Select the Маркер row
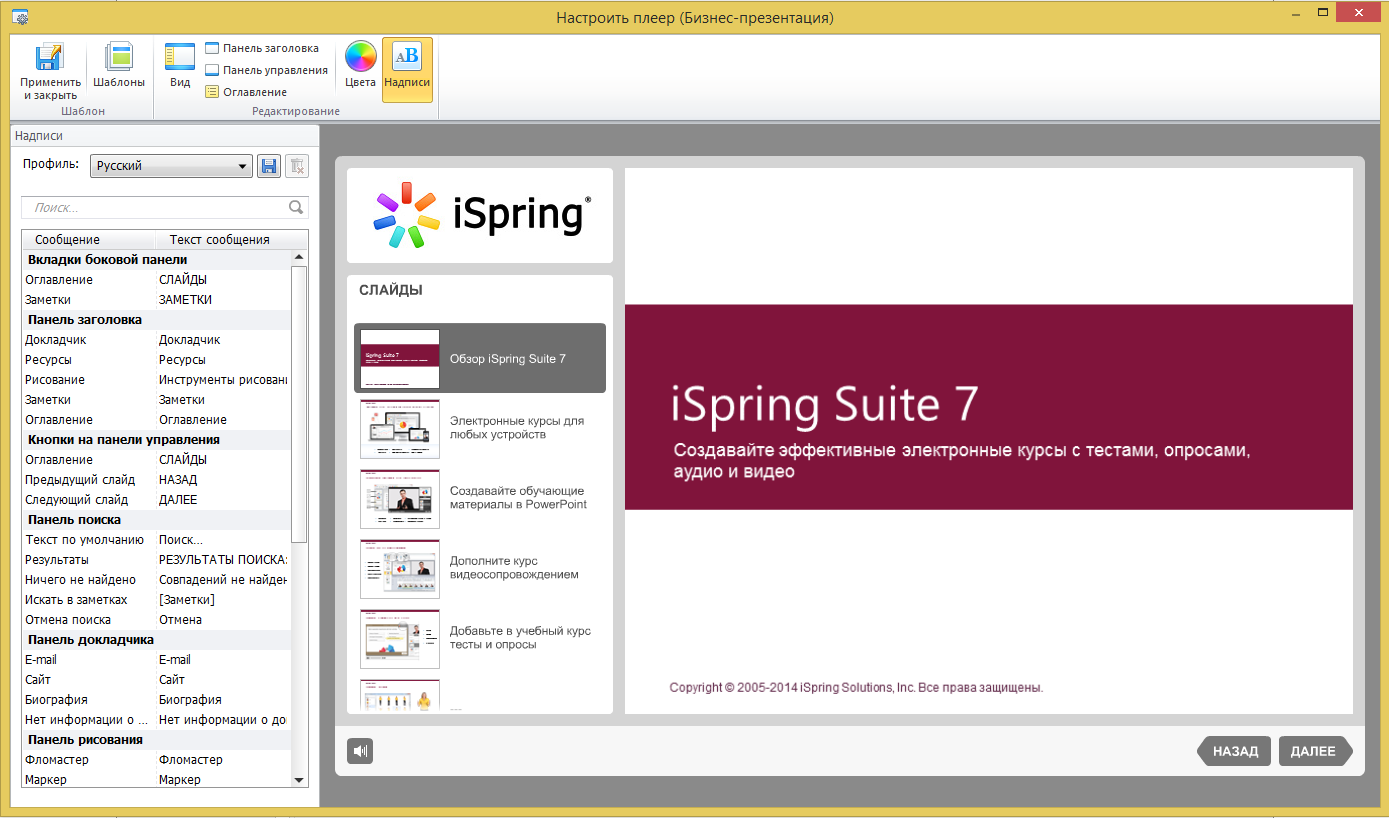 (156, 780)
